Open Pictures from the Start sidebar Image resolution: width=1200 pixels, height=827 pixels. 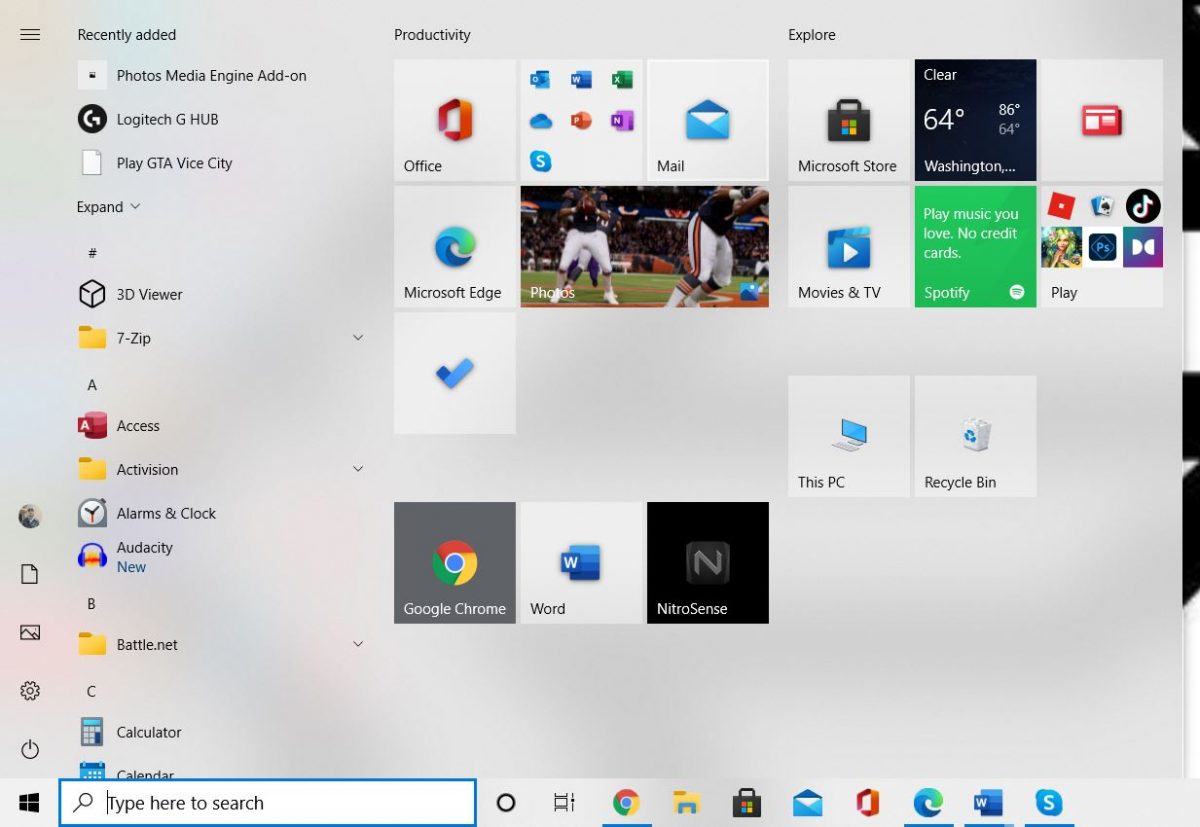coord(30,632)
